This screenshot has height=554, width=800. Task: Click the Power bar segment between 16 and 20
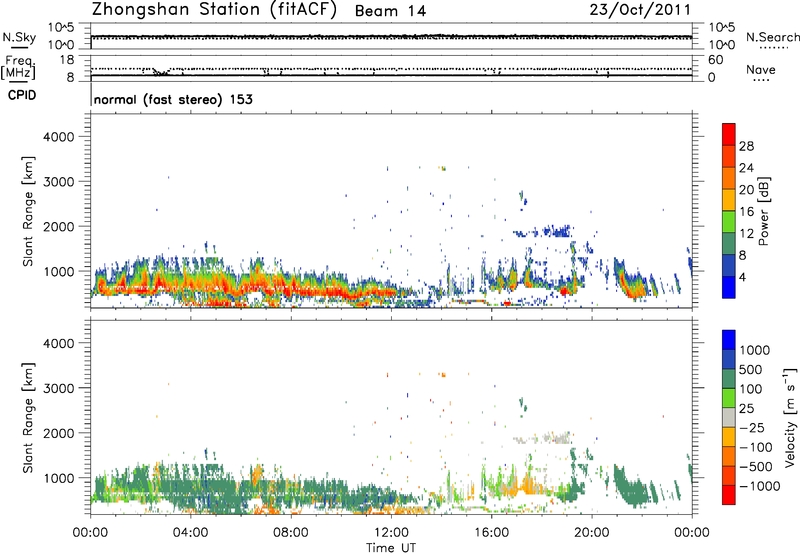(729, 200)
